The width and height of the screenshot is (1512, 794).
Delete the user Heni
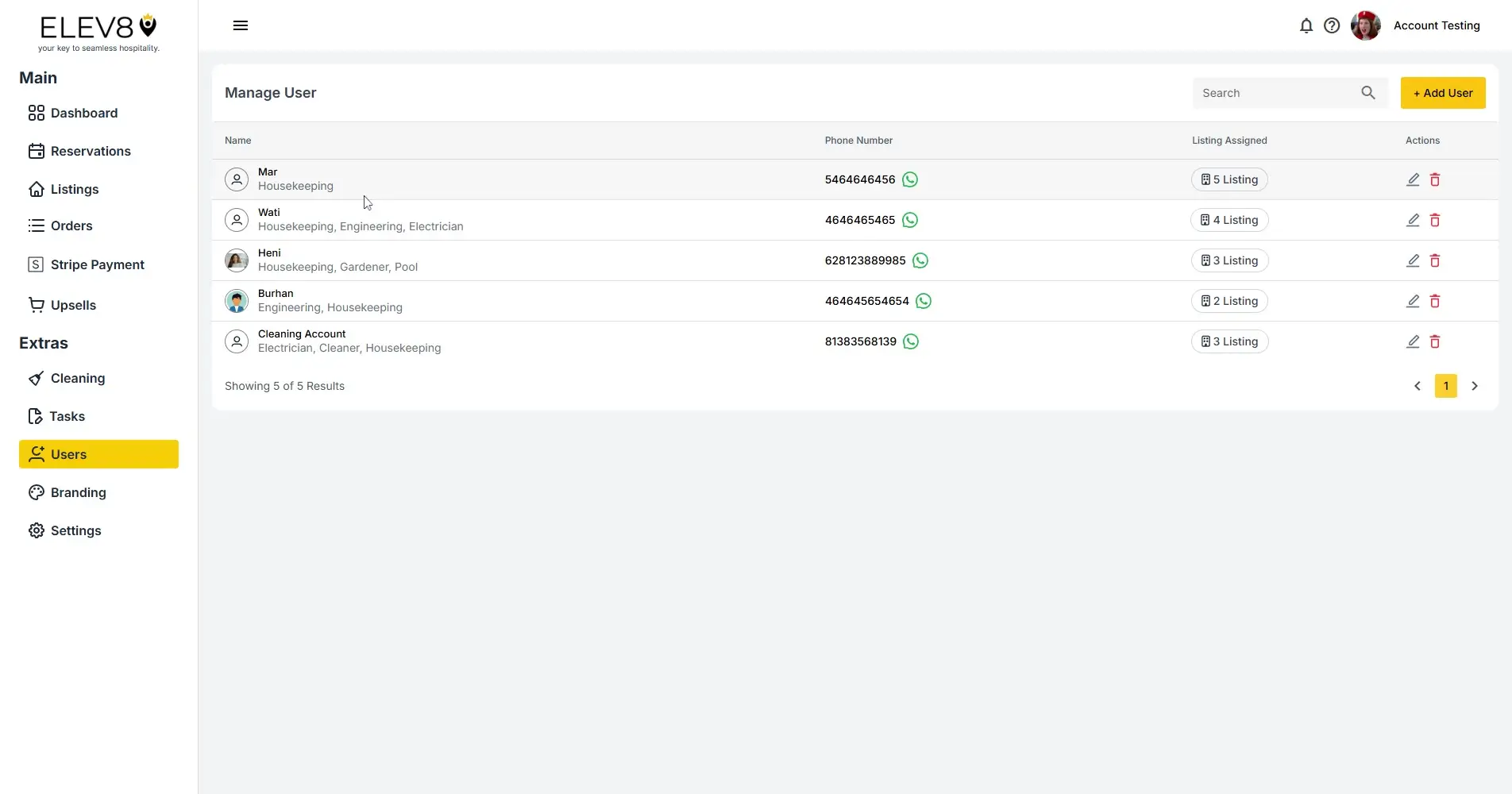coord(1435,260)
